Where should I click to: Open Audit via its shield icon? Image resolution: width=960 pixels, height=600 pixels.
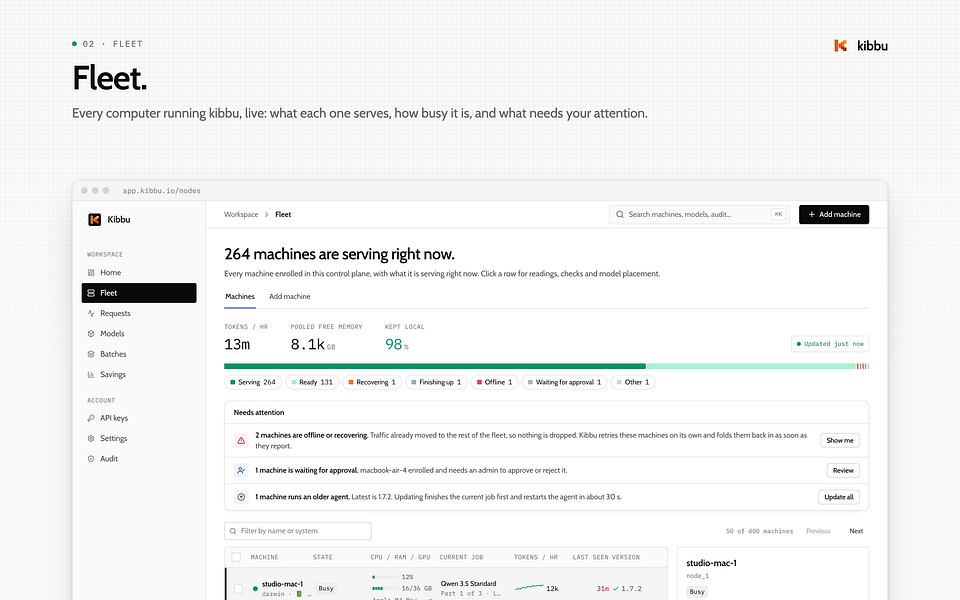click(x=91, y=459)
